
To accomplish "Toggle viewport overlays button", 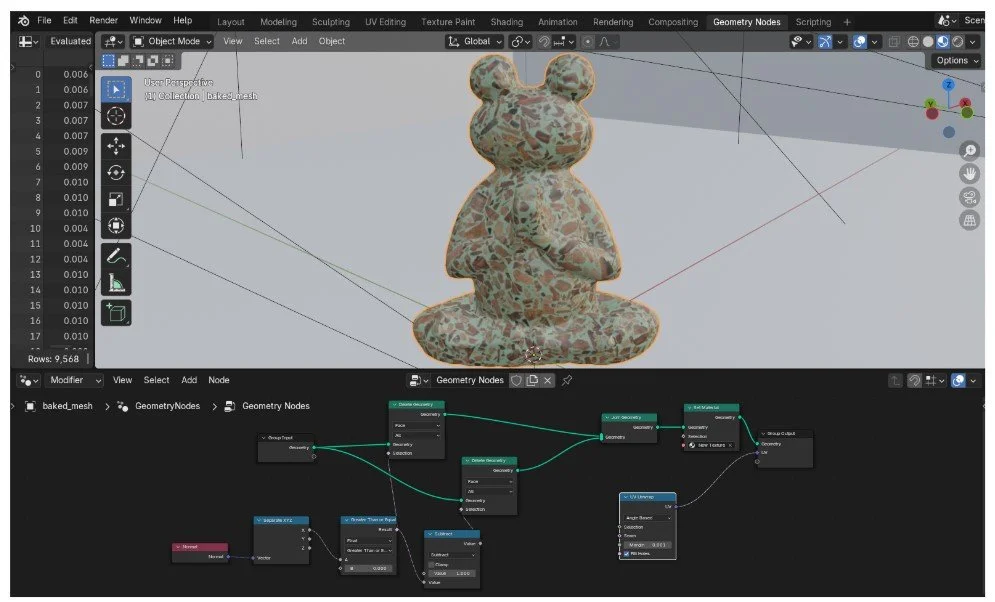I will coord(859,42).
